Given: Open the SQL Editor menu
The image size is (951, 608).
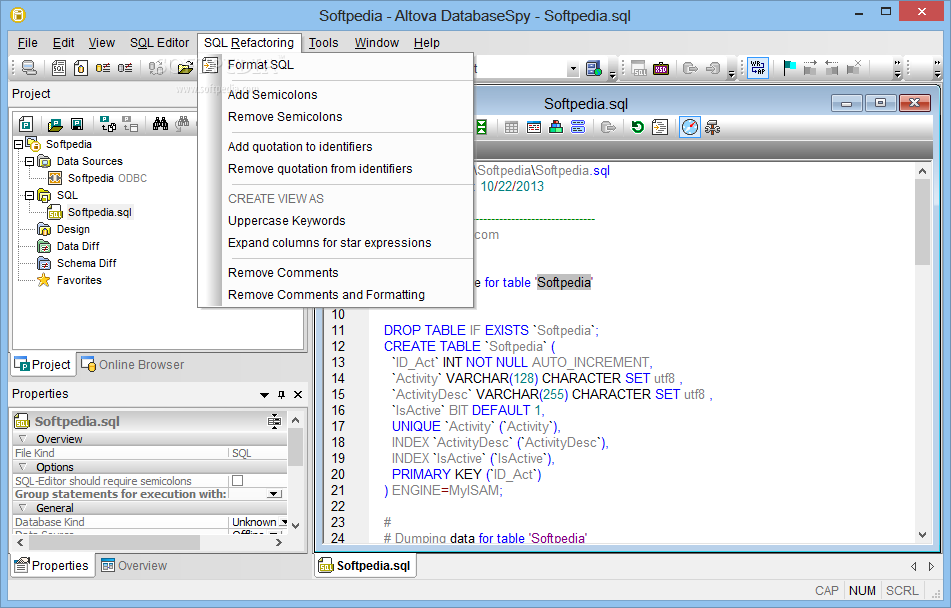Looking at the screenshot, I should (160, 43).
